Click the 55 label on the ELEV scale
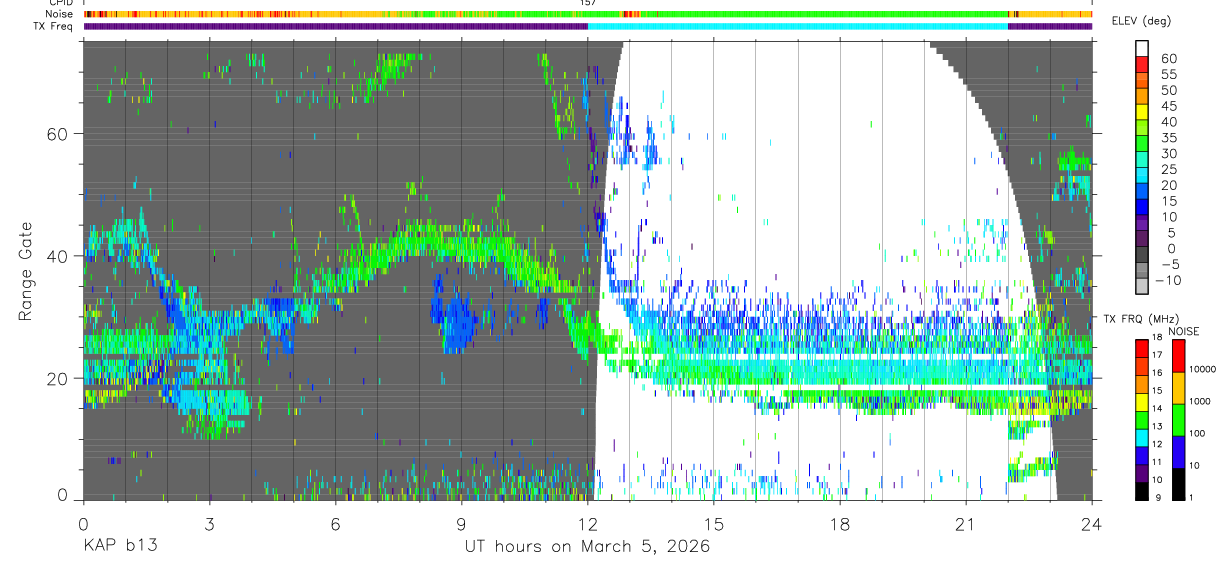Viewport: 1228px width, 567px height. [1168, 75]
